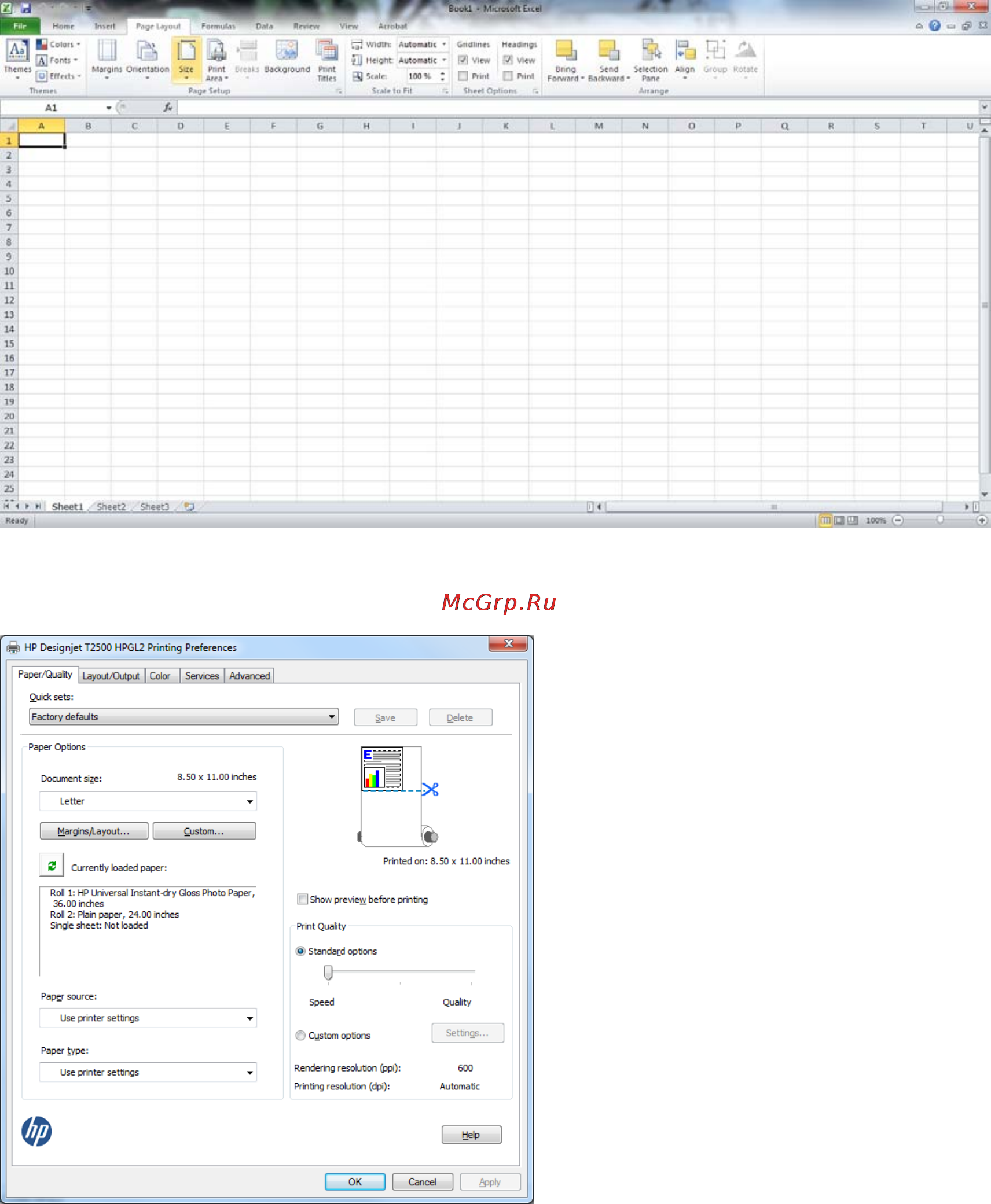Select the Sheet2 worksheet tab

[x=111, y=507]
